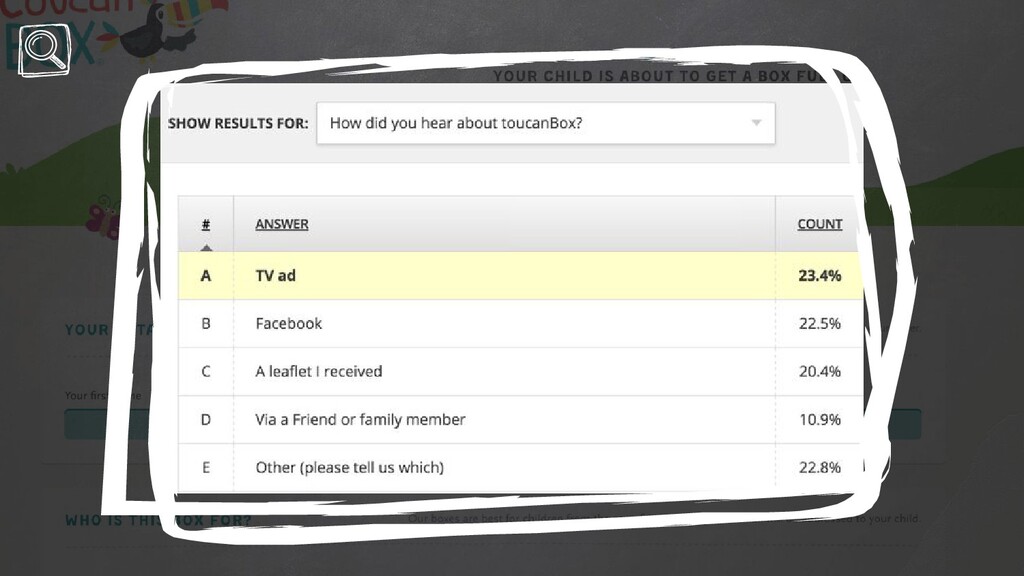1024x576 pixels.
Task: Click the first name input field
Action: pos(108,424)
